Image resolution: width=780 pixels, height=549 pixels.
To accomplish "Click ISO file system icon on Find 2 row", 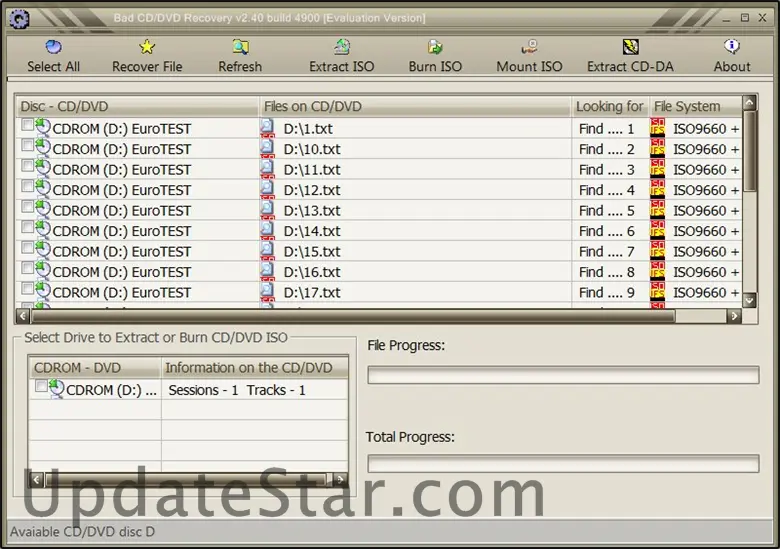I will [x=657, y=148].
